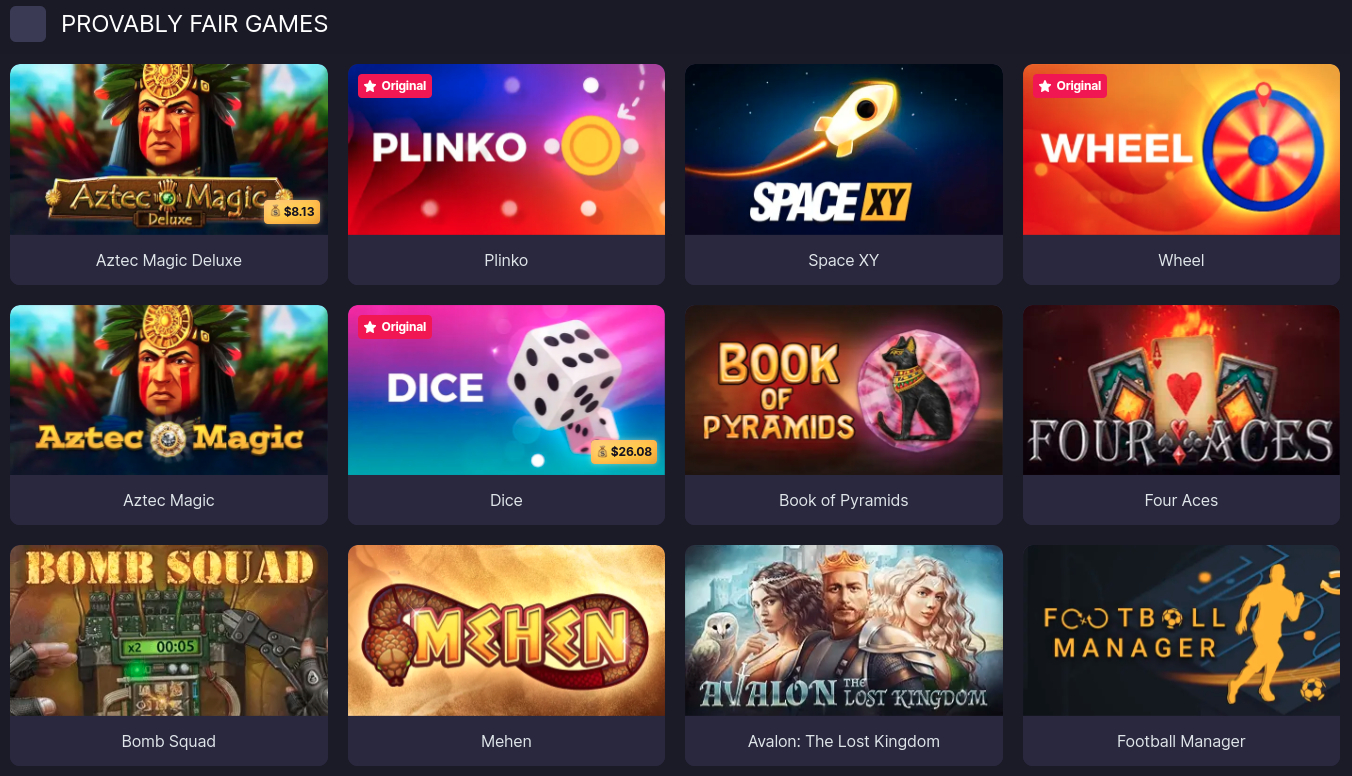Open the Aztec Magic Deluxe game thumbnail
The width and height of the screenshot is (1352, 776).
tap(169, 150)
